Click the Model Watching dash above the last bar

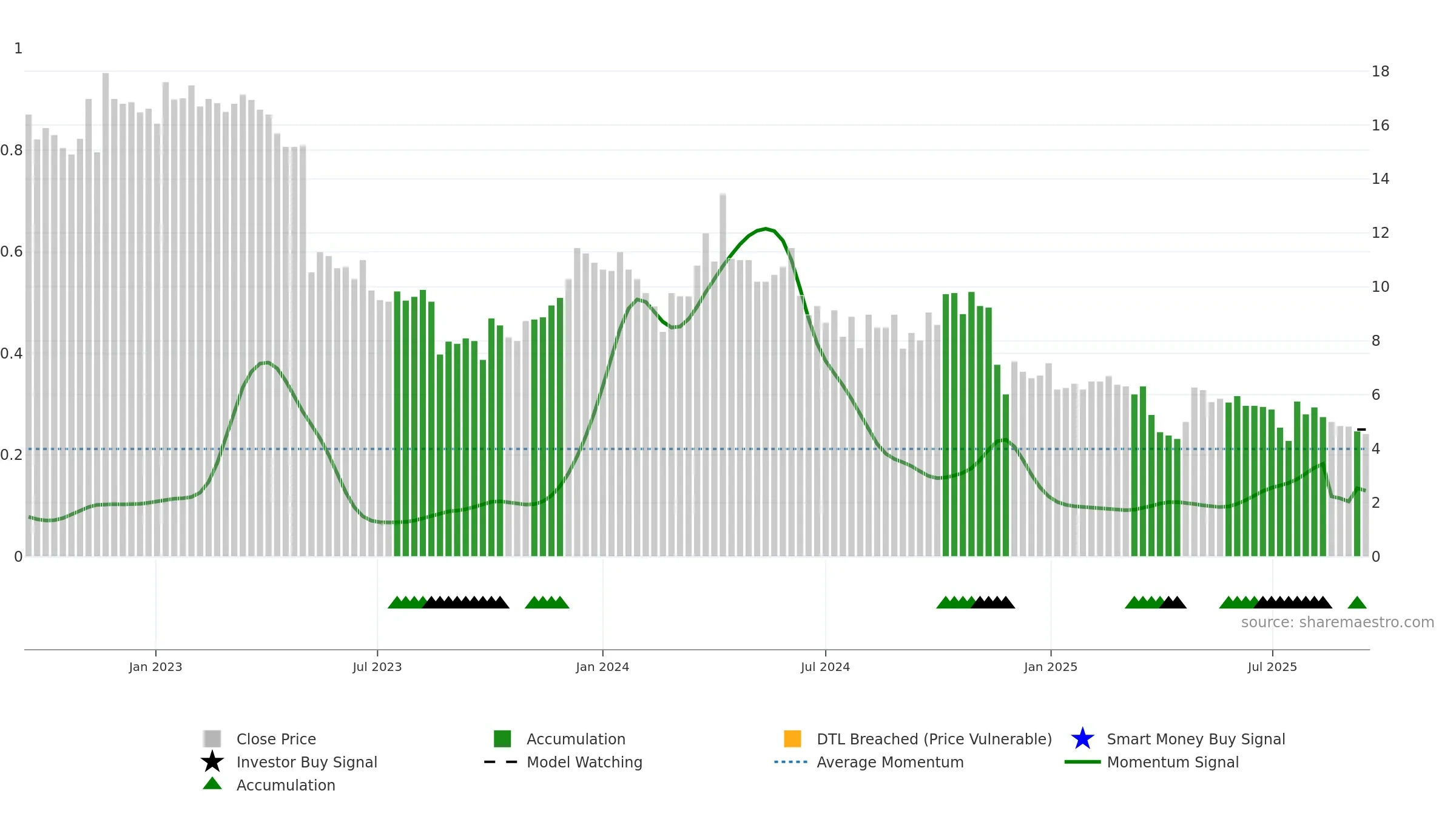[1361, 430]
